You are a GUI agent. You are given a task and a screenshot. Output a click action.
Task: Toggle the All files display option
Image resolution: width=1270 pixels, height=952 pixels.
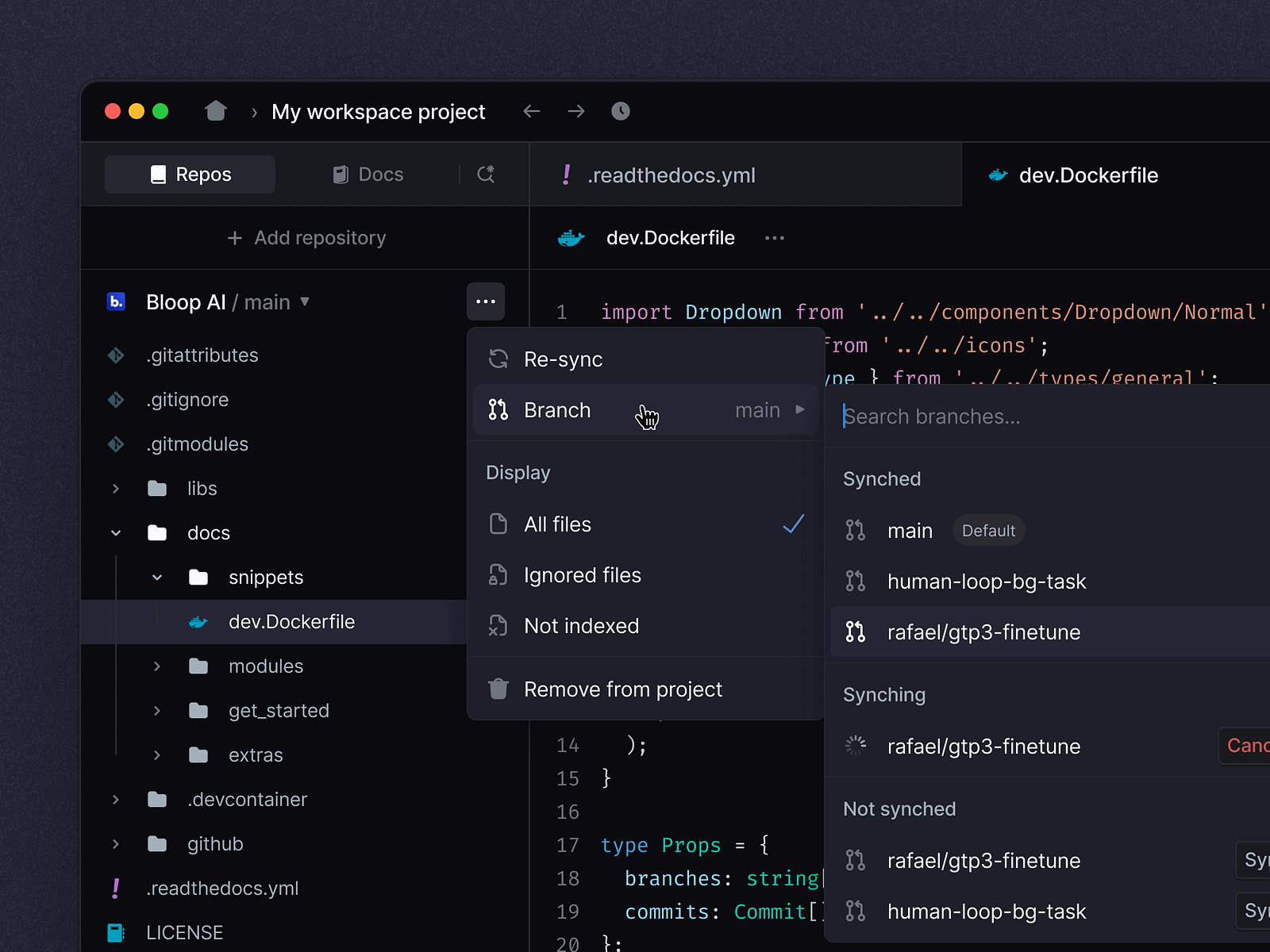pyautogui.click(x=557, y=524)
